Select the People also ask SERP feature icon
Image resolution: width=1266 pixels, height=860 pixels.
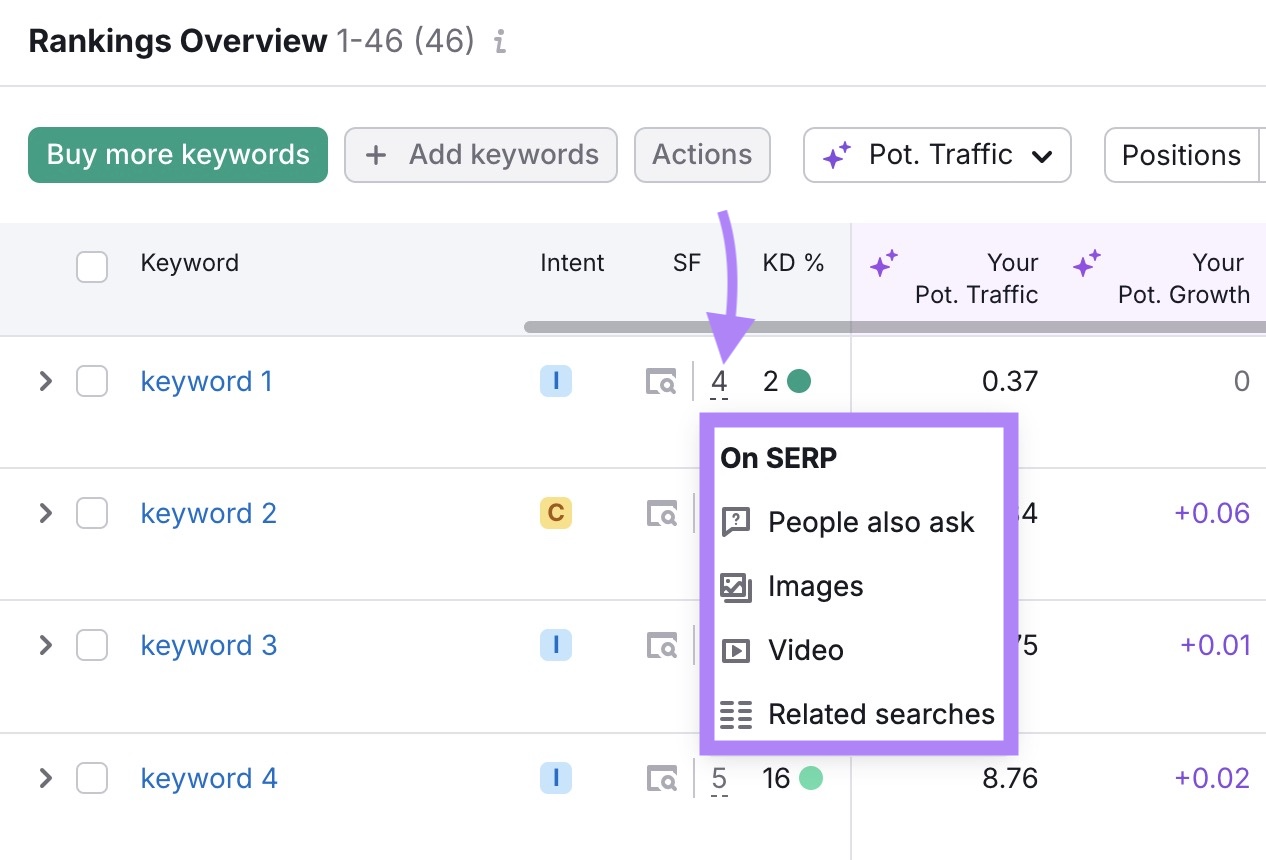pos(735,522)
